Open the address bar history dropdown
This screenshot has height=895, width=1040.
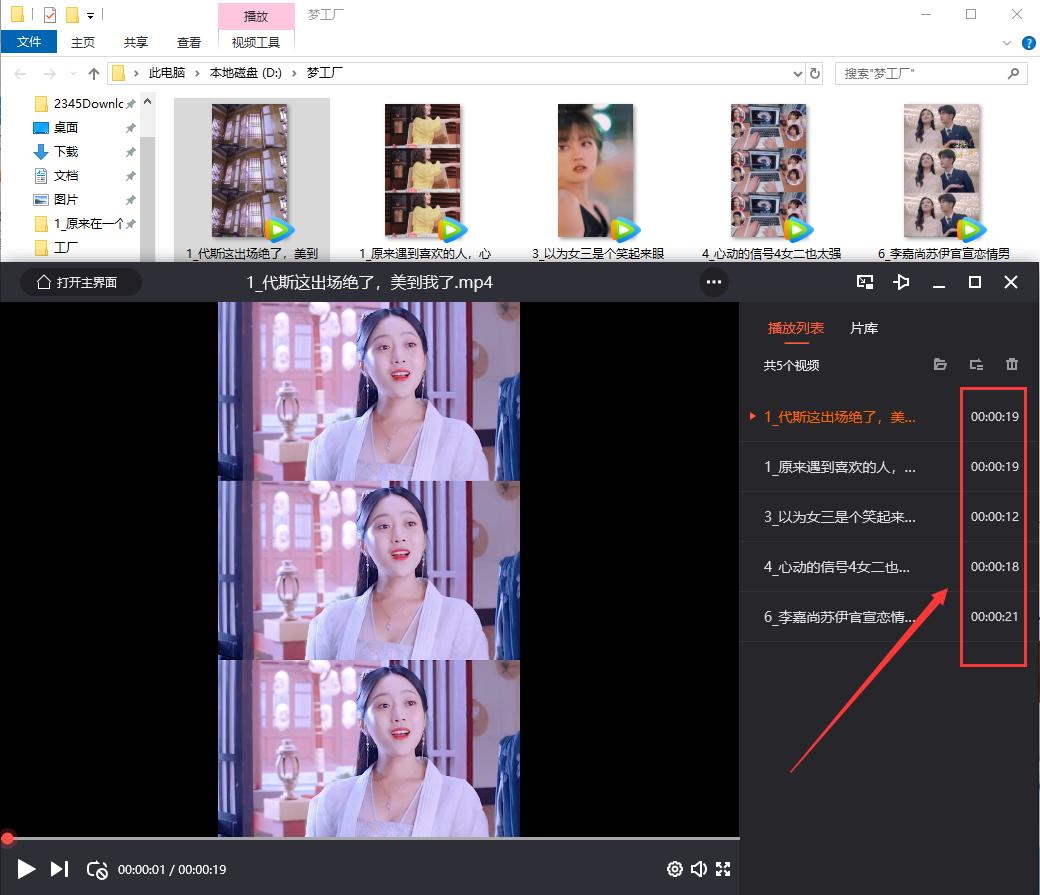pos(797,73)
